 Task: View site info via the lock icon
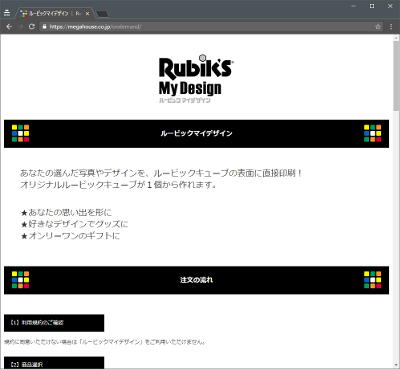pos(44,27)
